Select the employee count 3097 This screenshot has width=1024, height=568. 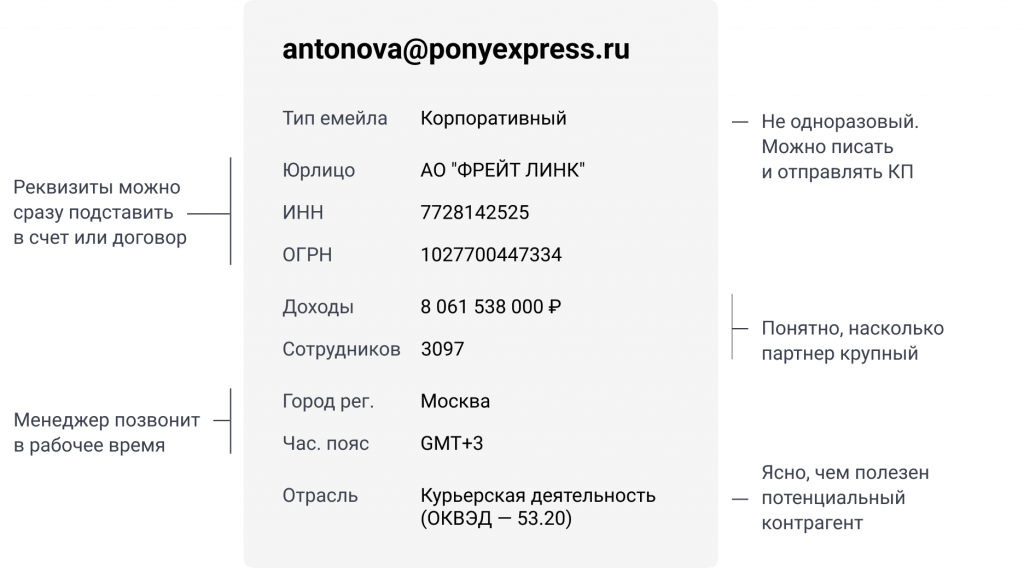coord(442,349)
